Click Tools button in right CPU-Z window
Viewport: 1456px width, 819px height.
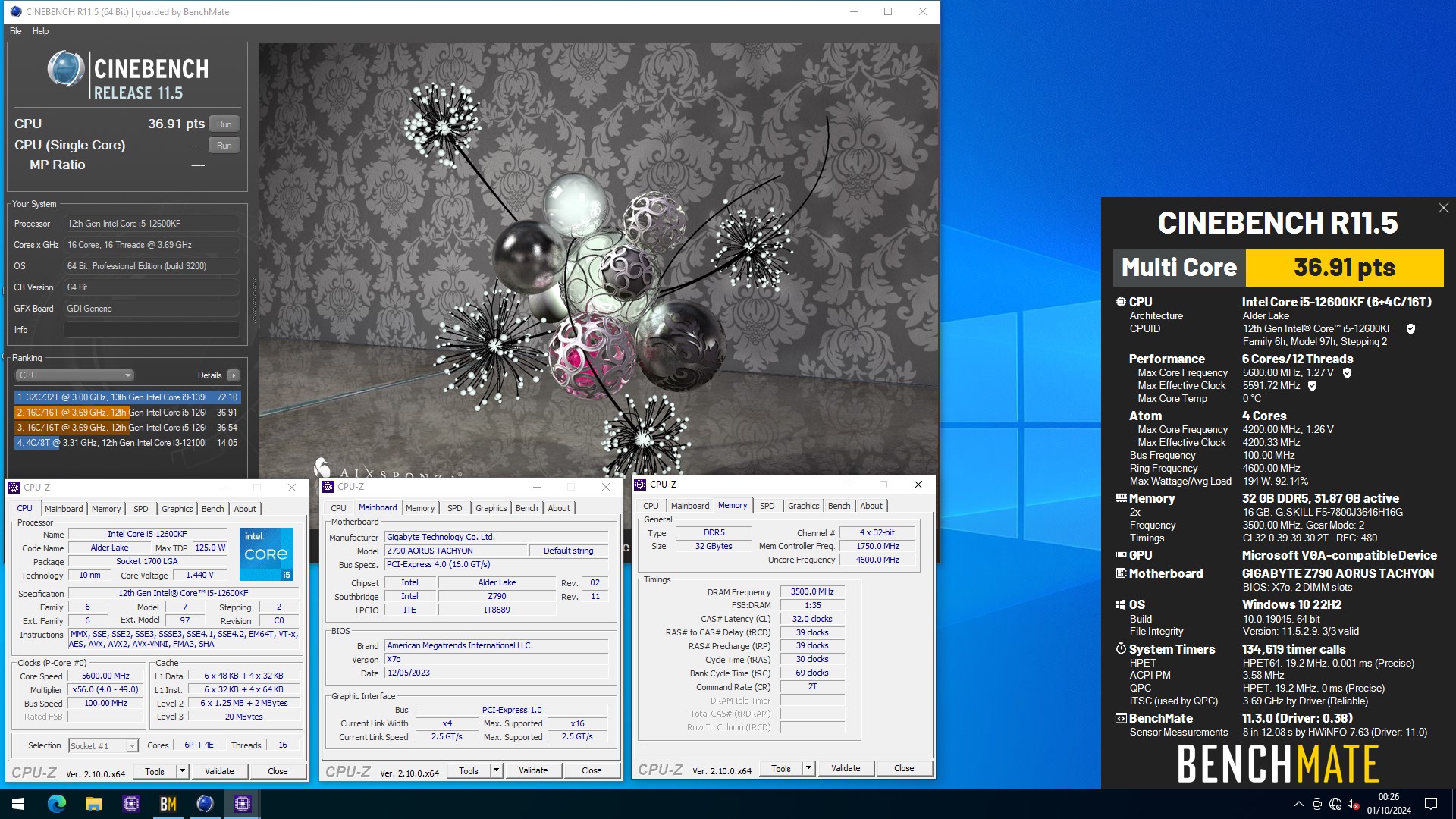pos(781,768)
